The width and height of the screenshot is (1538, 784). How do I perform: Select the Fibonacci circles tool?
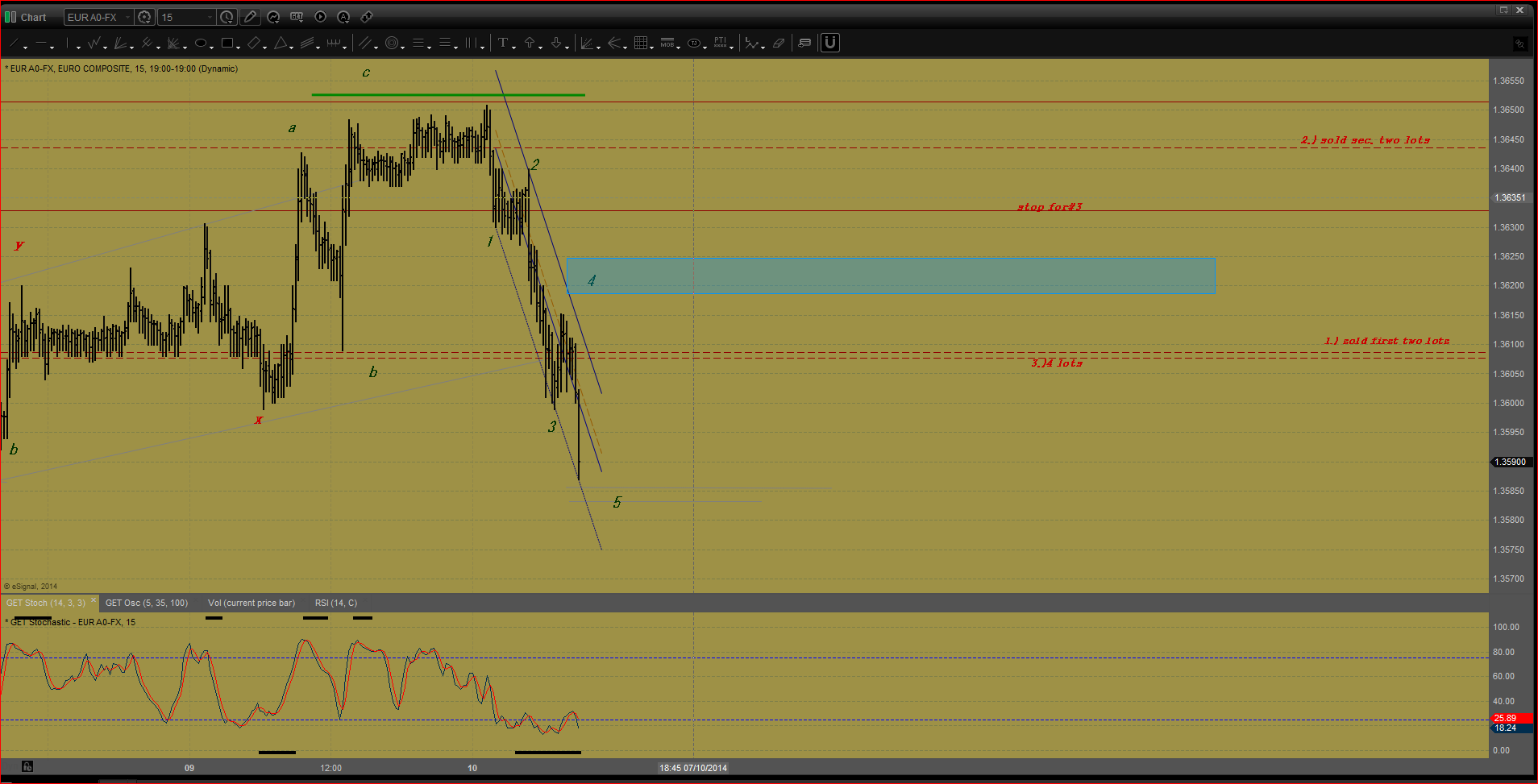coord(392,44)
